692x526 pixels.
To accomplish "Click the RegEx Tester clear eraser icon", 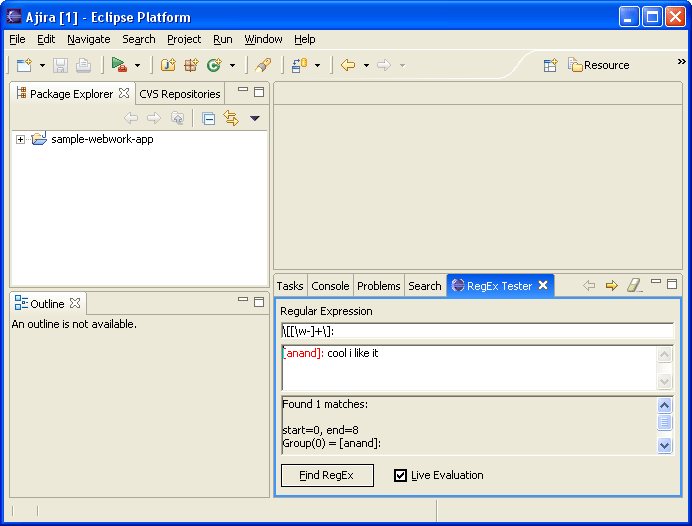I will [635, 285].
